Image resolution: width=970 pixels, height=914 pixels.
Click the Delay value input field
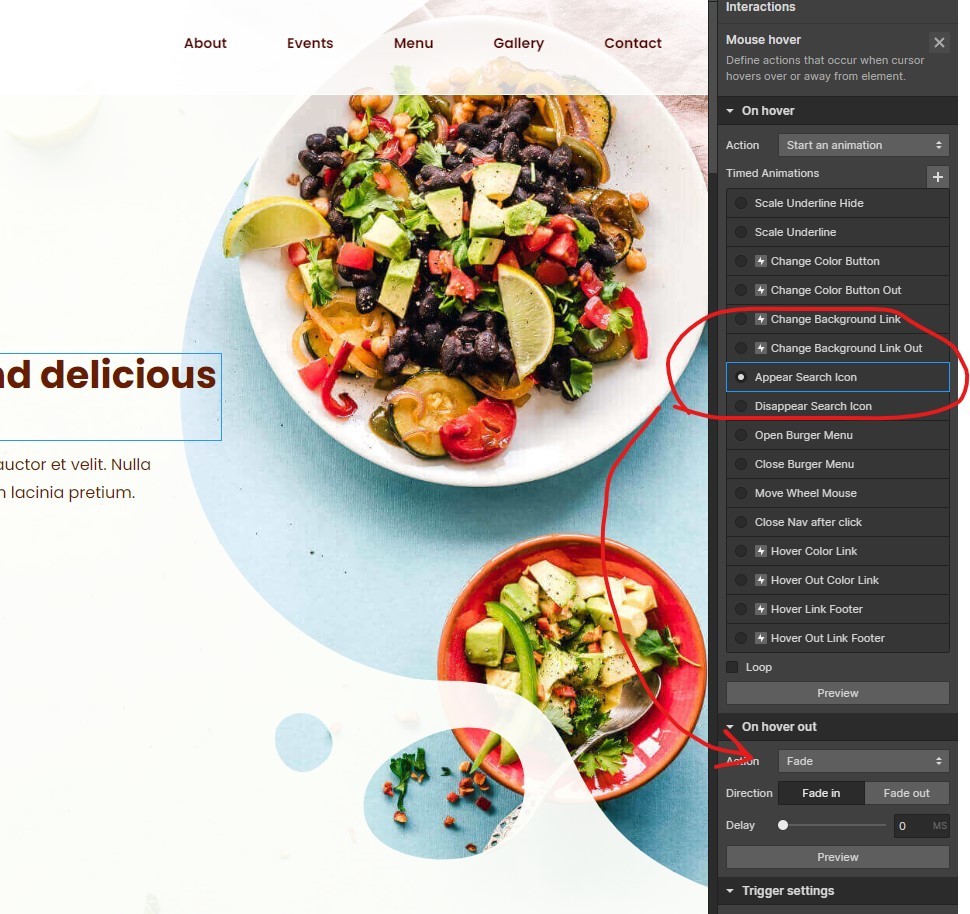(x=921, y=826)
